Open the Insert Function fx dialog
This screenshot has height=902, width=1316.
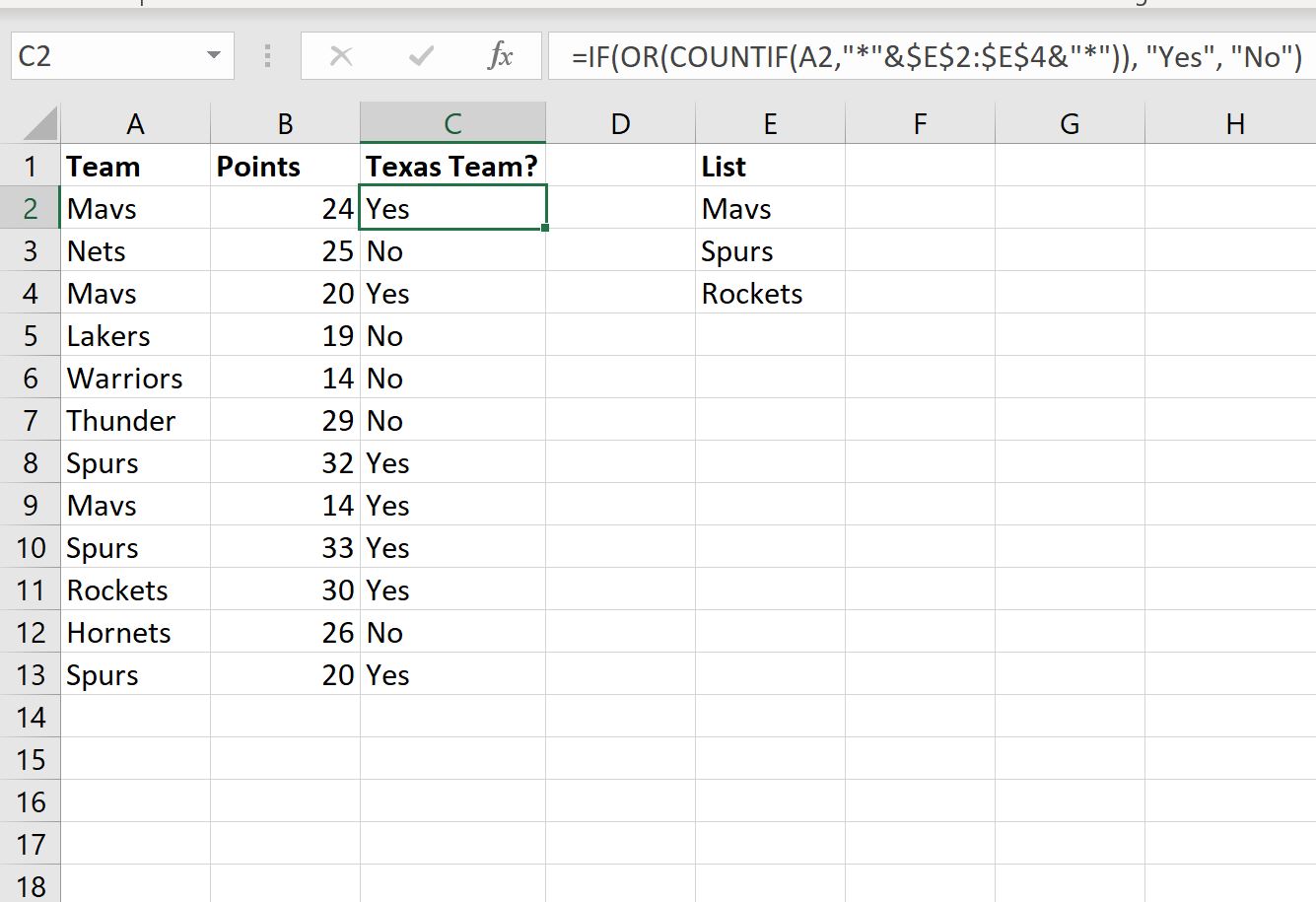[501, 56]
